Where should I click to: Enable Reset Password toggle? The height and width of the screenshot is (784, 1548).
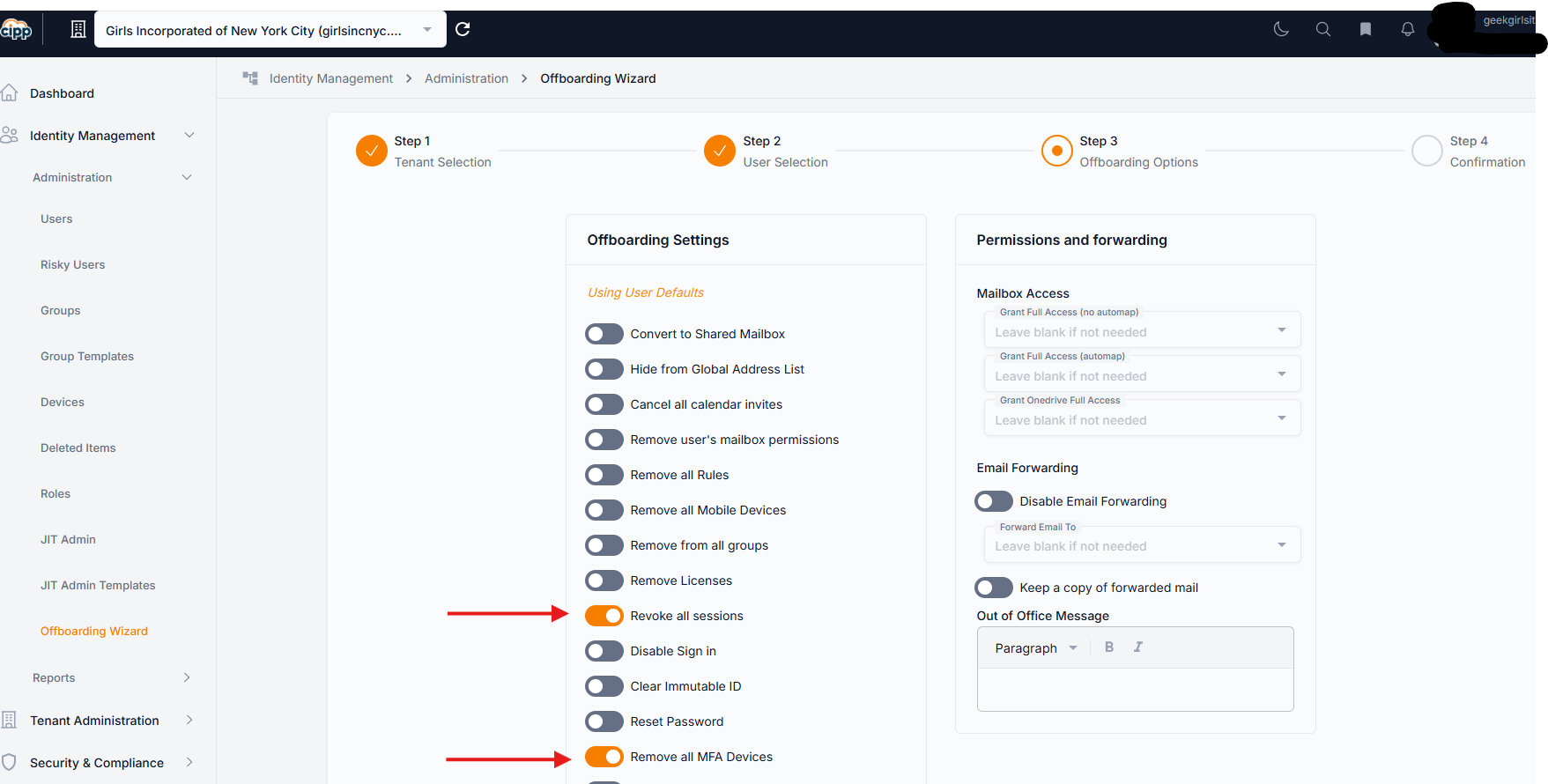[x=604, y=721]
